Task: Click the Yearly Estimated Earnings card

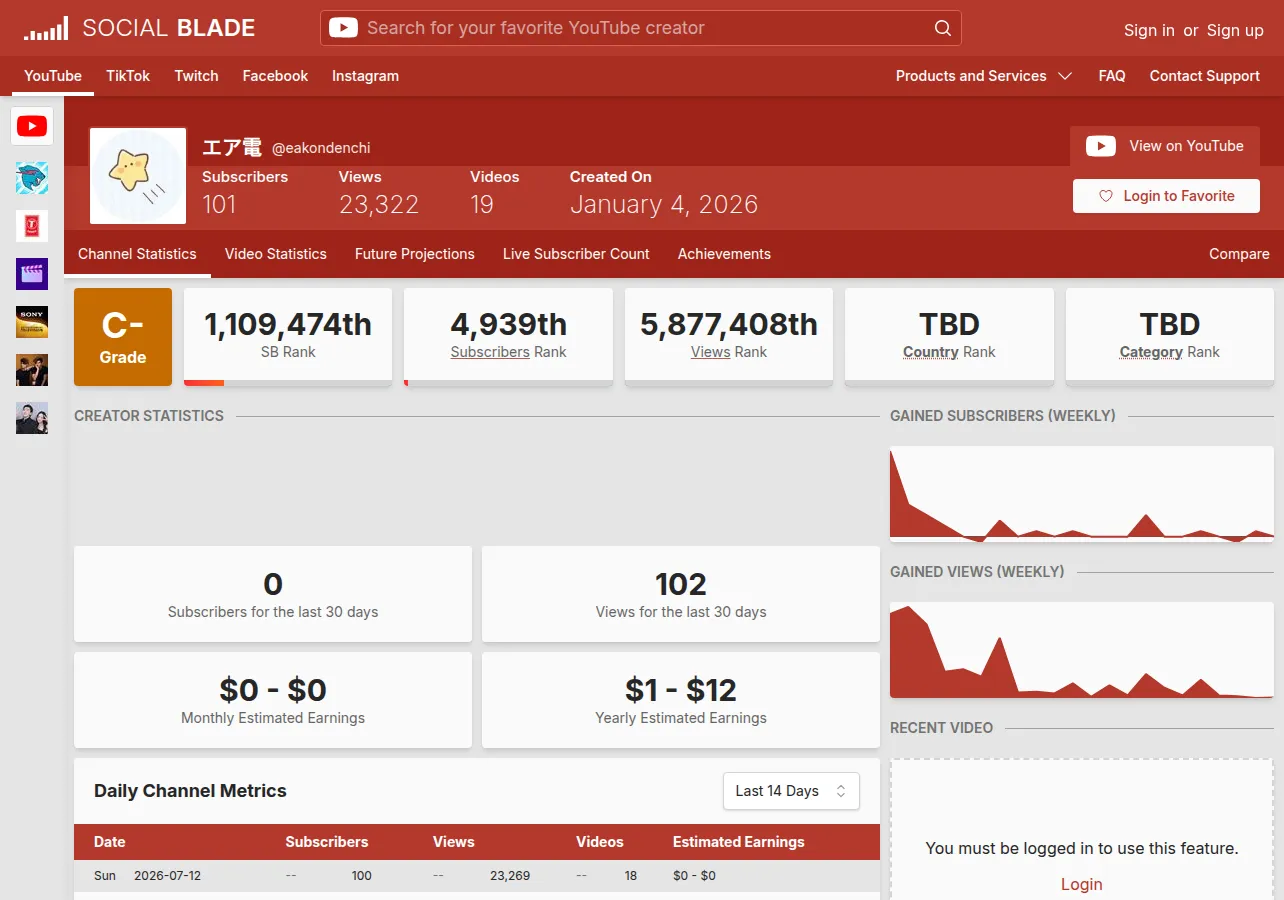Action: 681,700
